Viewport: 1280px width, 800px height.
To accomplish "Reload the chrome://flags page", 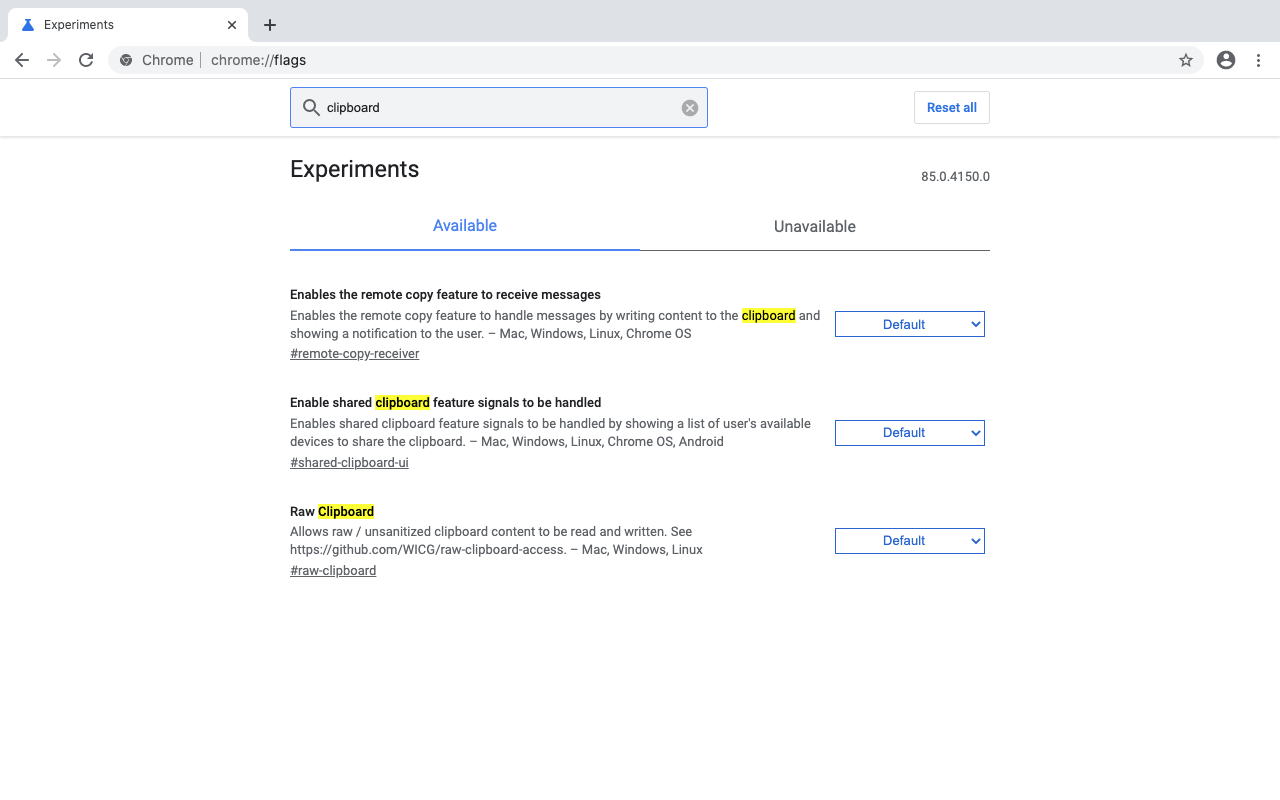I will [x=86, y=60].
